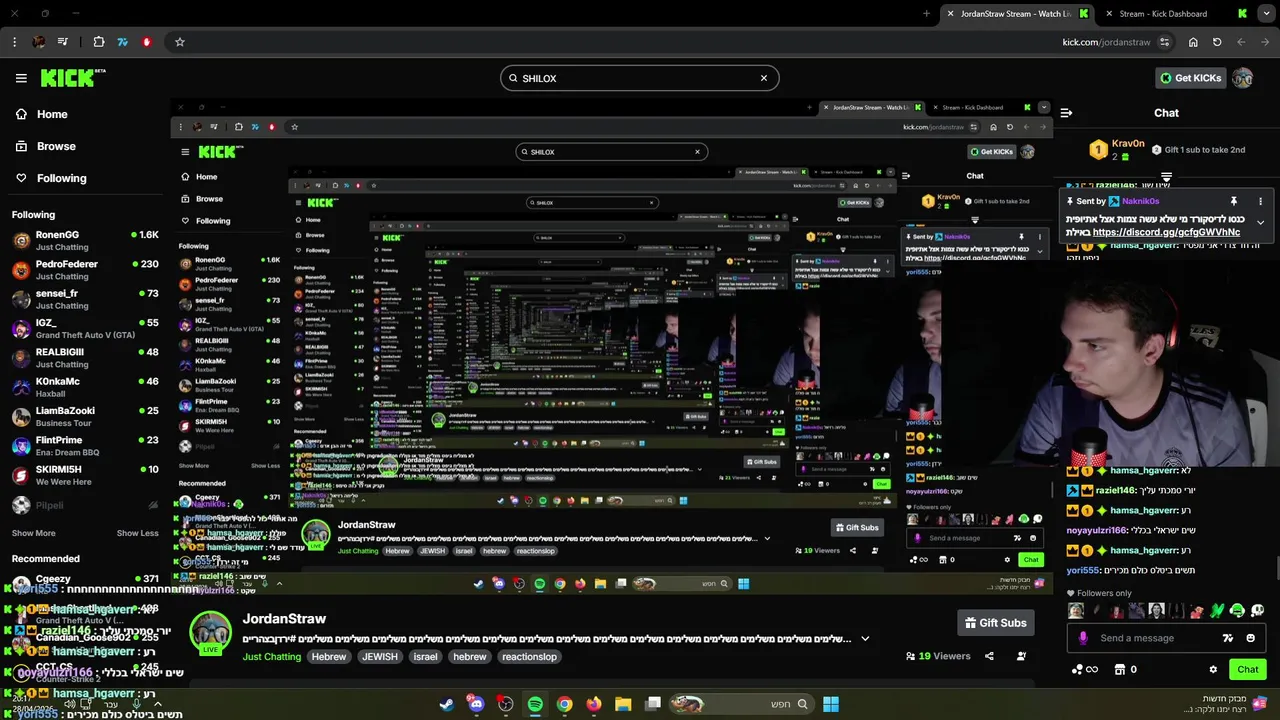Screen dimensions: 1280x720
Task: Click the 19 Viewers count
Action: coord(938,656)
